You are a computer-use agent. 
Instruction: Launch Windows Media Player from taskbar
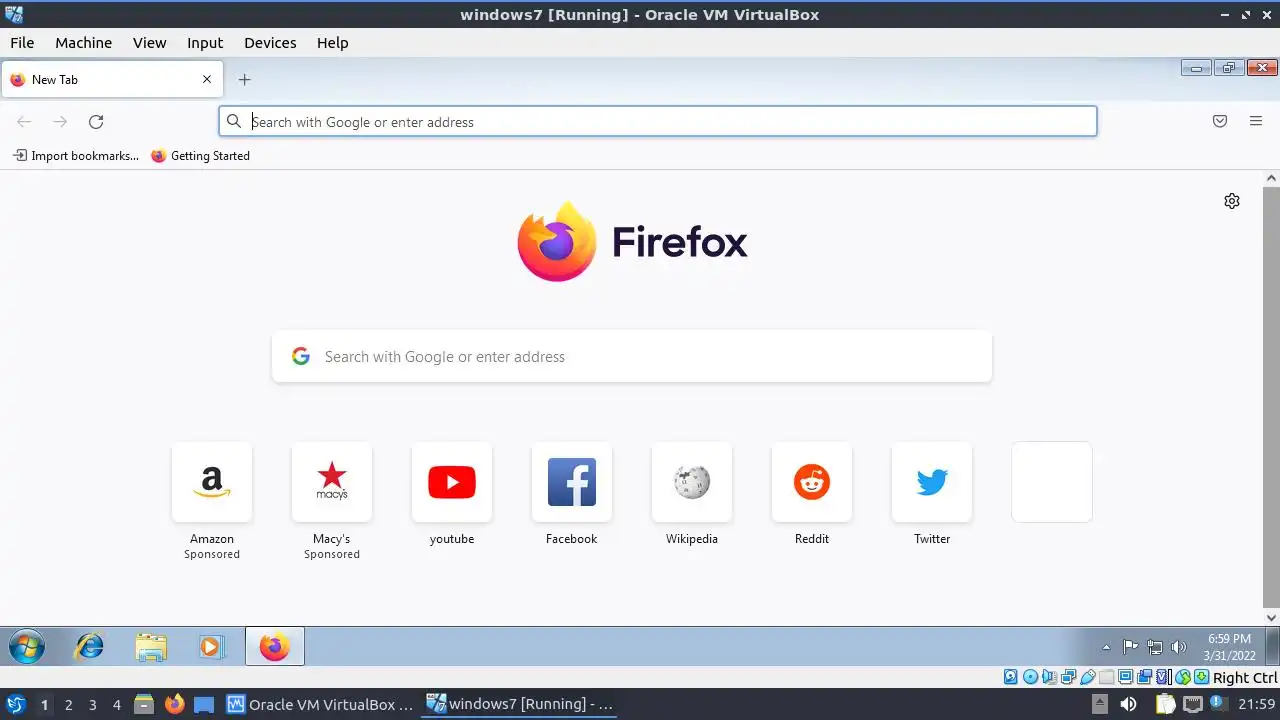(x=211, y=647)
